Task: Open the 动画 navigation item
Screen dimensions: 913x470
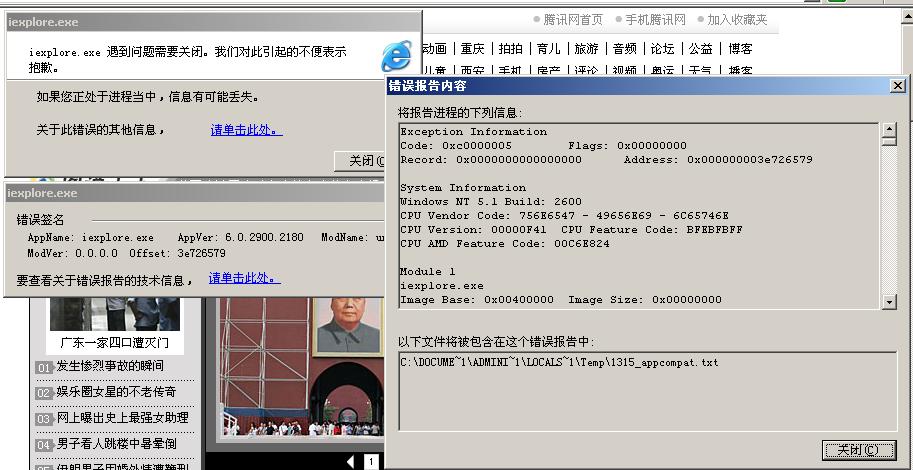Action: click(434, 48)
